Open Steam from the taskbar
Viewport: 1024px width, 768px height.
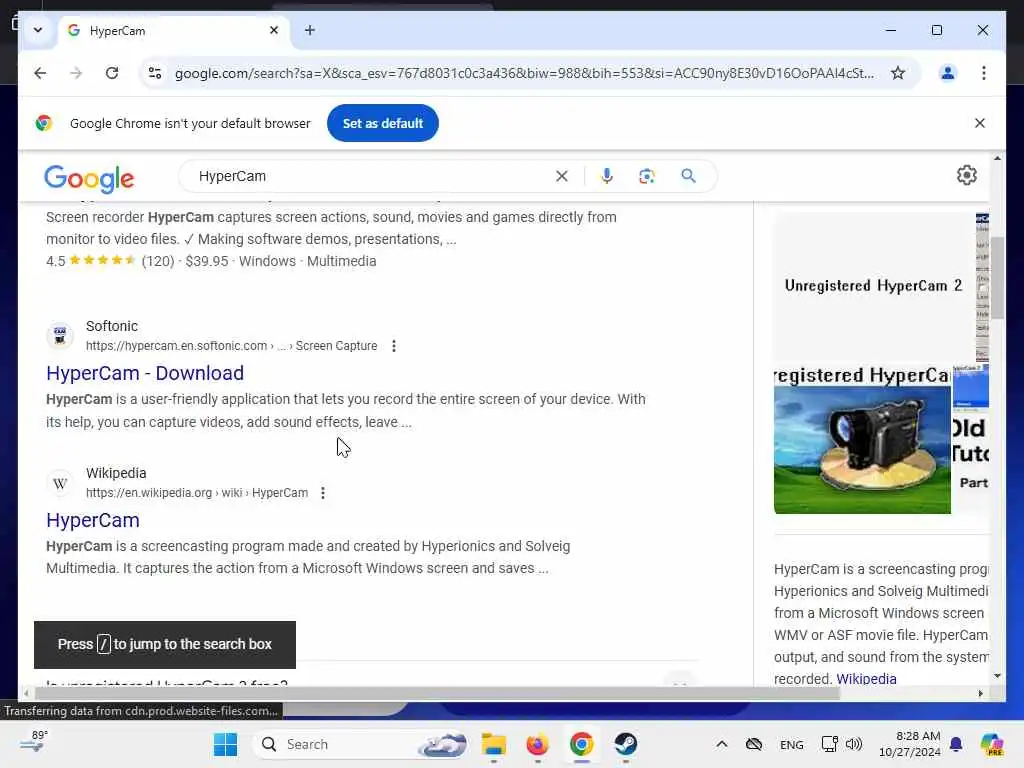[626, 744]
